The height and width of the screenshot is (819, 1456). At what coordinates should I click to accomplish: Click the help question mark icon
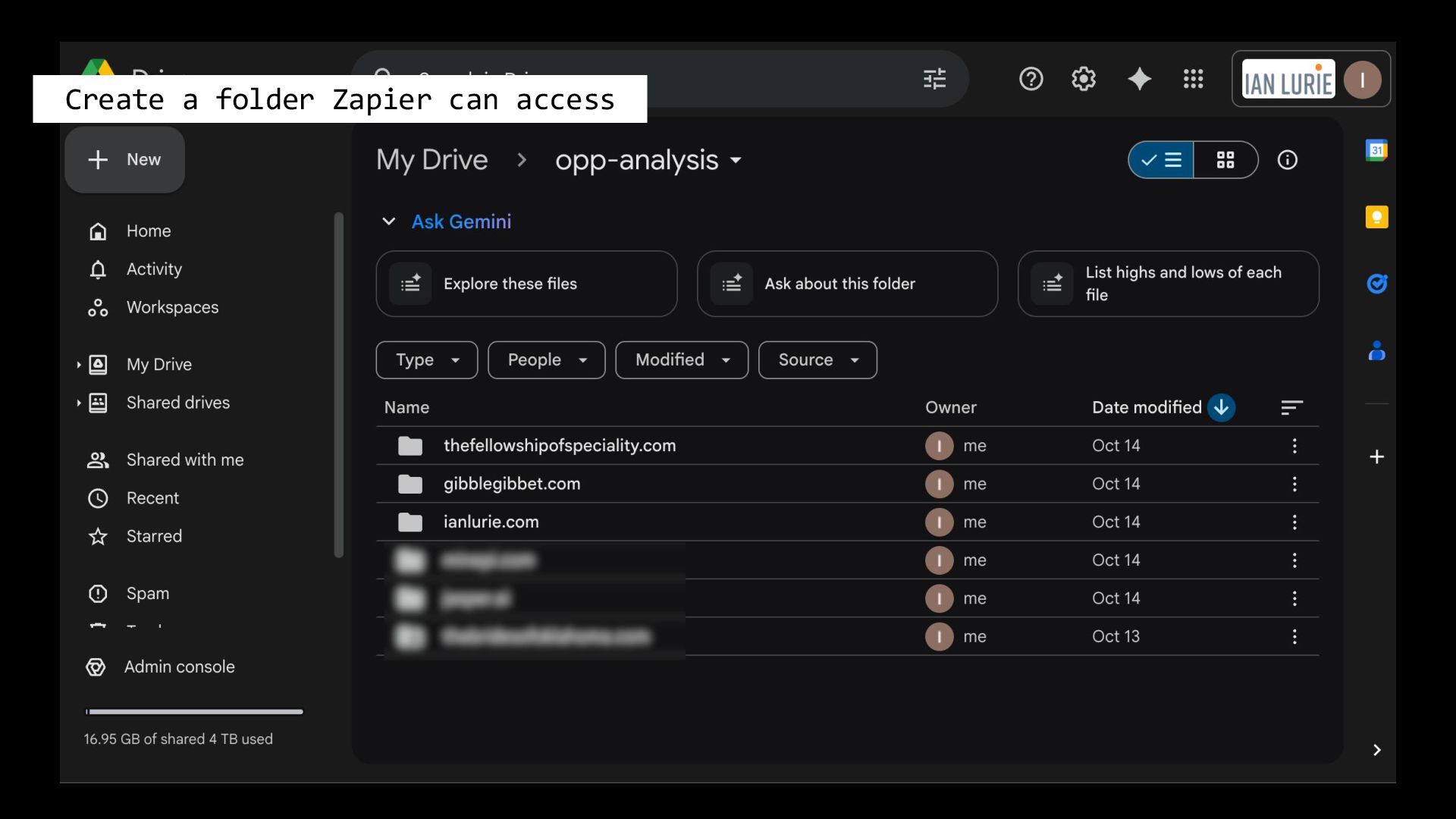[x=1031, y=79]
